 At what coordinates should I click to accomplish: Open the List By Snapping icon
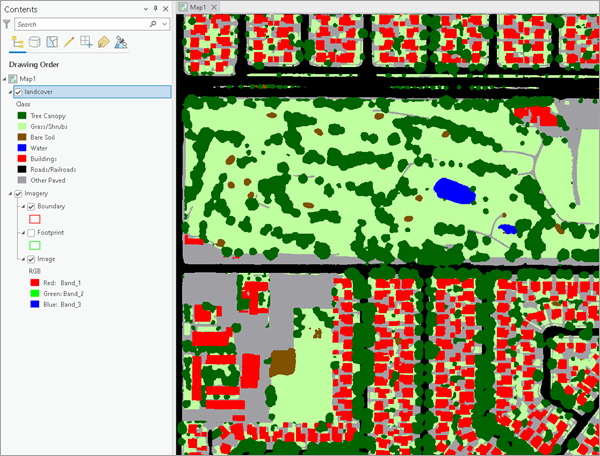[86, 42]
